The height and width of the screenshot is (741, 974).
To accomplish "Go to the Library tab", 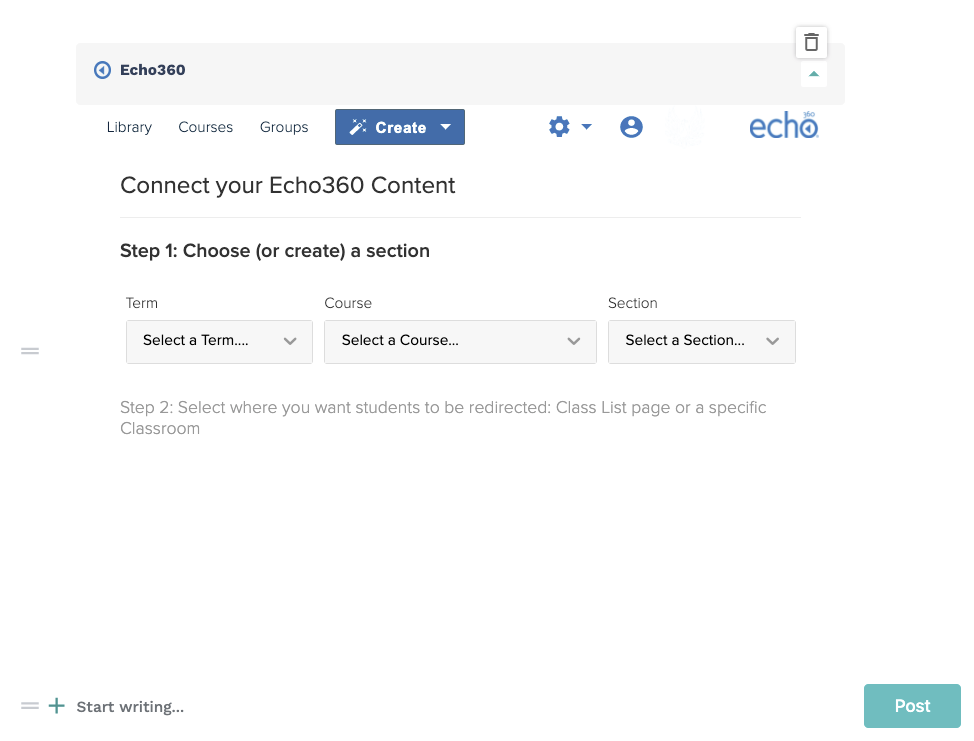I will click(x=129, y=127).
